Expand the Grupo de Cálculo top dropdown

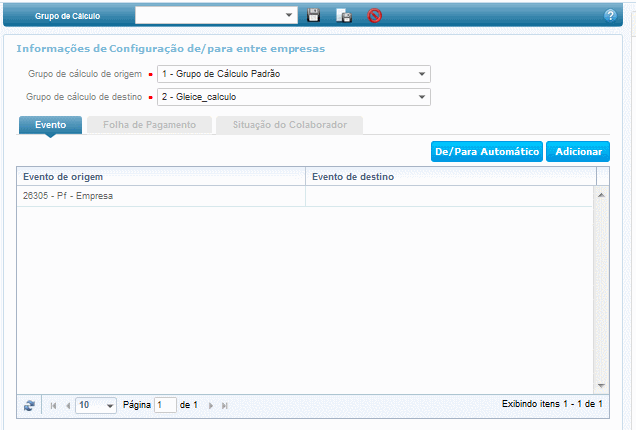tap(290, 15)
